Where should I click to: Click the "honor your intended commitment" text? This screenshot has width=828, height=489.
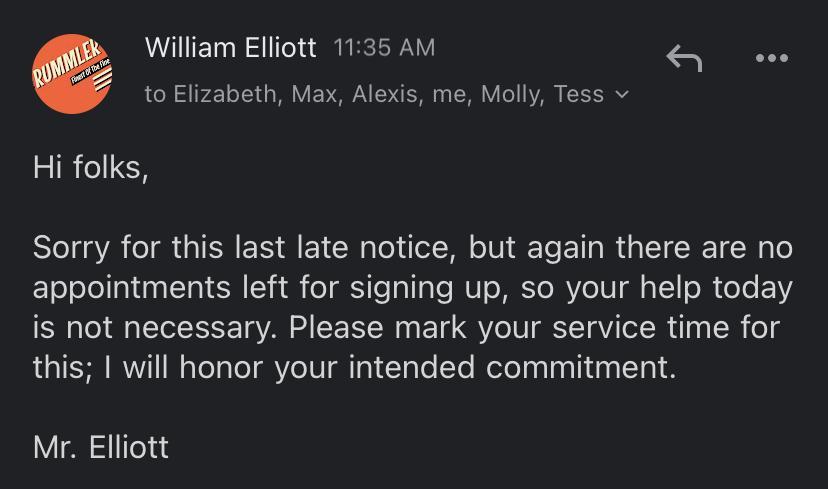pos(425,368)
